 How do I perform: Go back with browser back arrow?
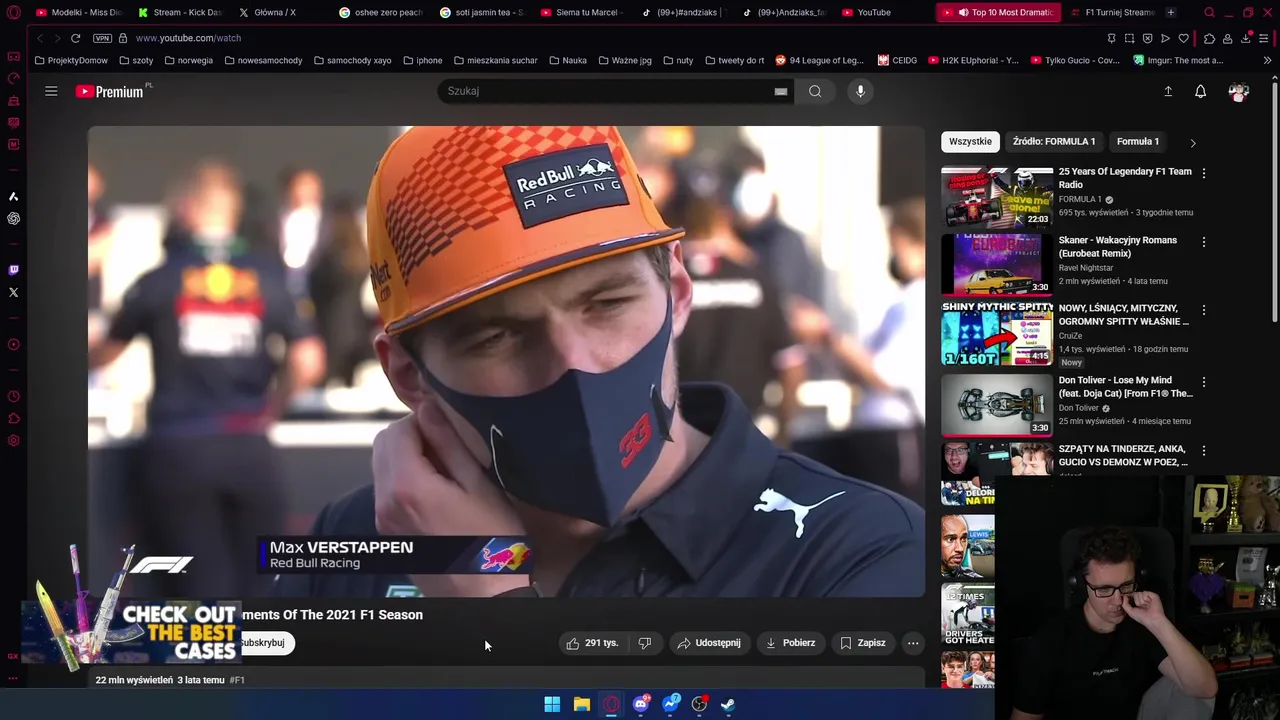pyautogui.click(x=39, y=38)
